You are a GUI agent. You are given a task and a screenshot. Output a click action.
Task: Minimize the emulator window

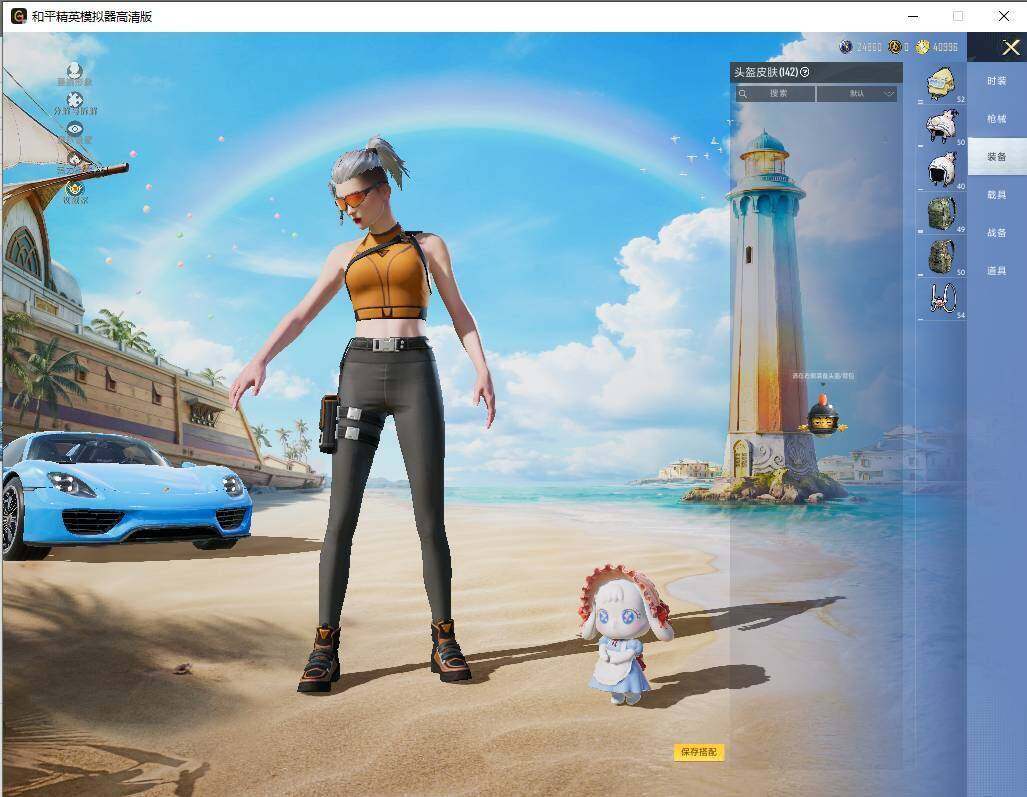913,16
